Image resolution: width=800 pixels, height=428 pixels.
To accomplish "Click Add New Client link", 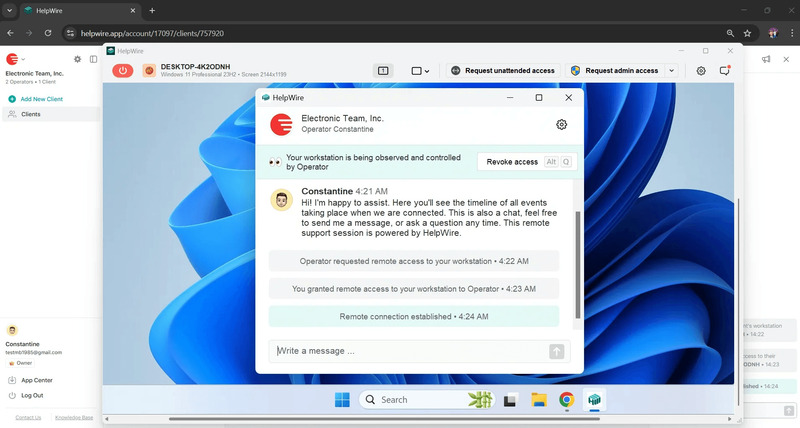I will (36, 99).
